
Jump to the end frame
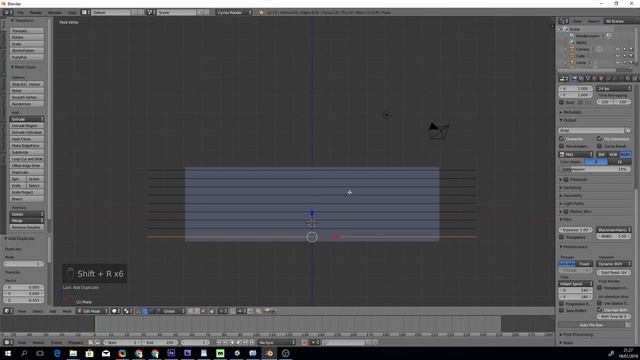(252, 342)
